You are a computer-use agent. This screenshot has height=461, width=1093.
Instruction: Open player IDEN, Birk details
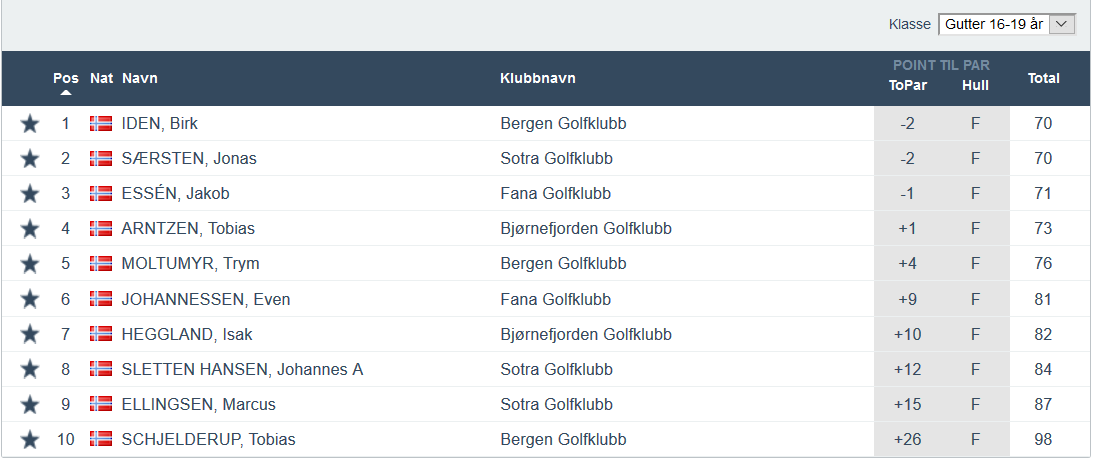(159, 124)
